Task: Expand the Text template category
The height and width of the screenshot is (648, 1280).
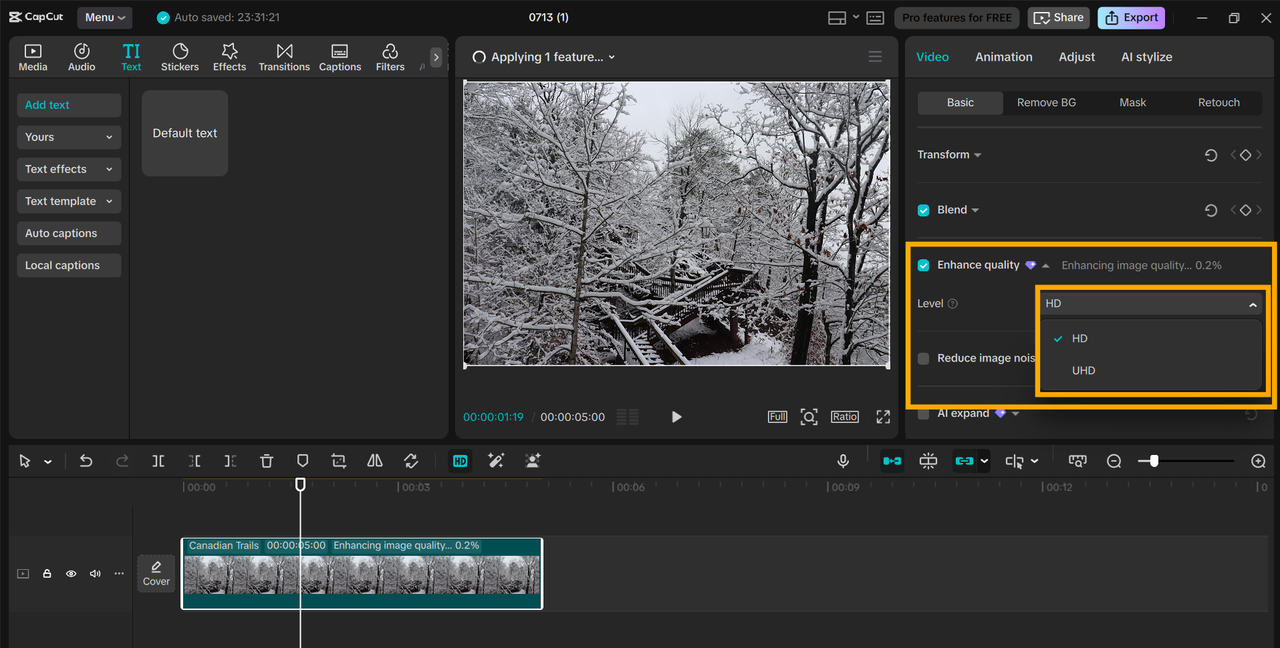Action: pos(69,201)
